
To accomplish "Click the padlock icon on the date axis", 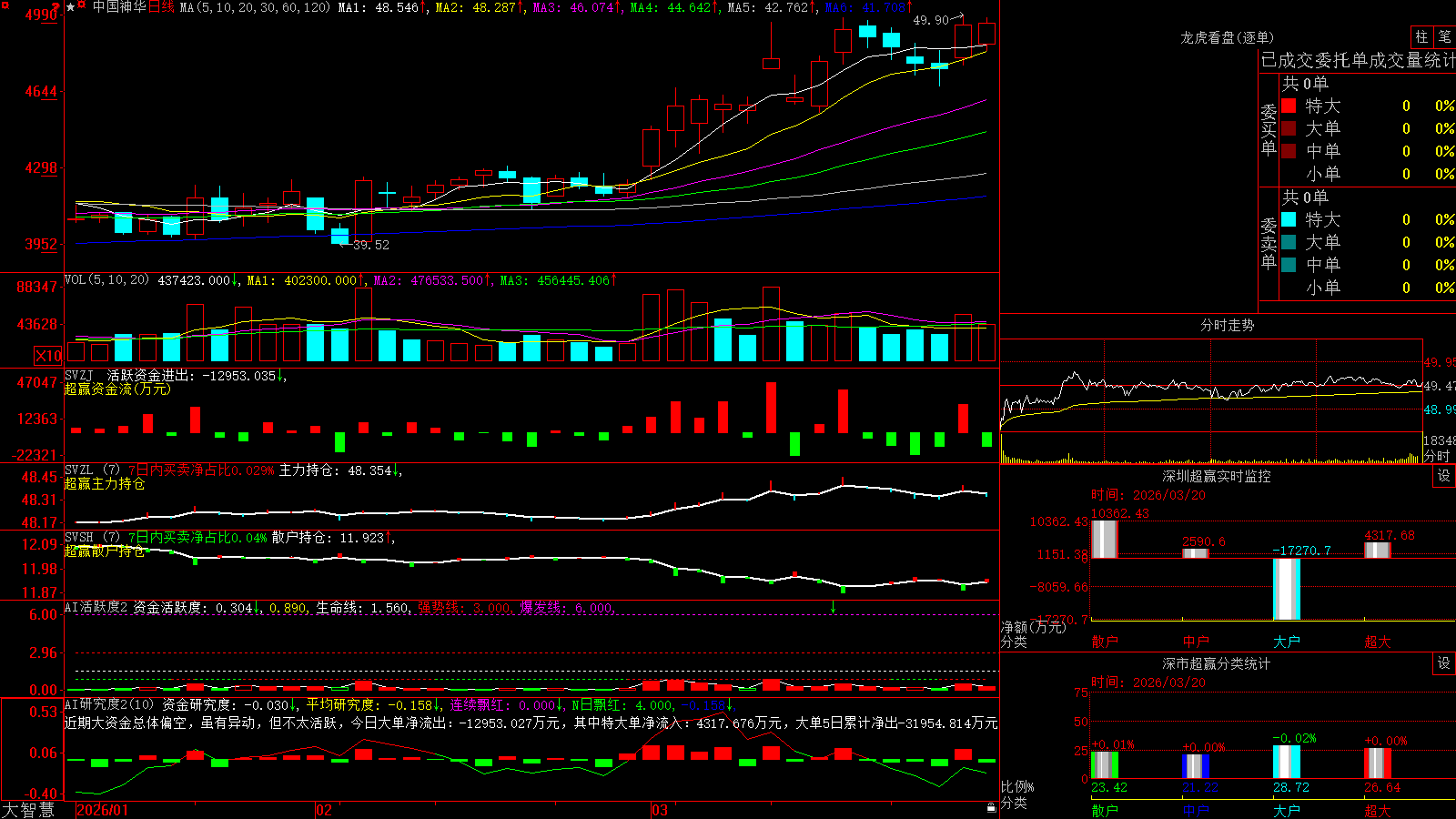I will tap(991, 807).
